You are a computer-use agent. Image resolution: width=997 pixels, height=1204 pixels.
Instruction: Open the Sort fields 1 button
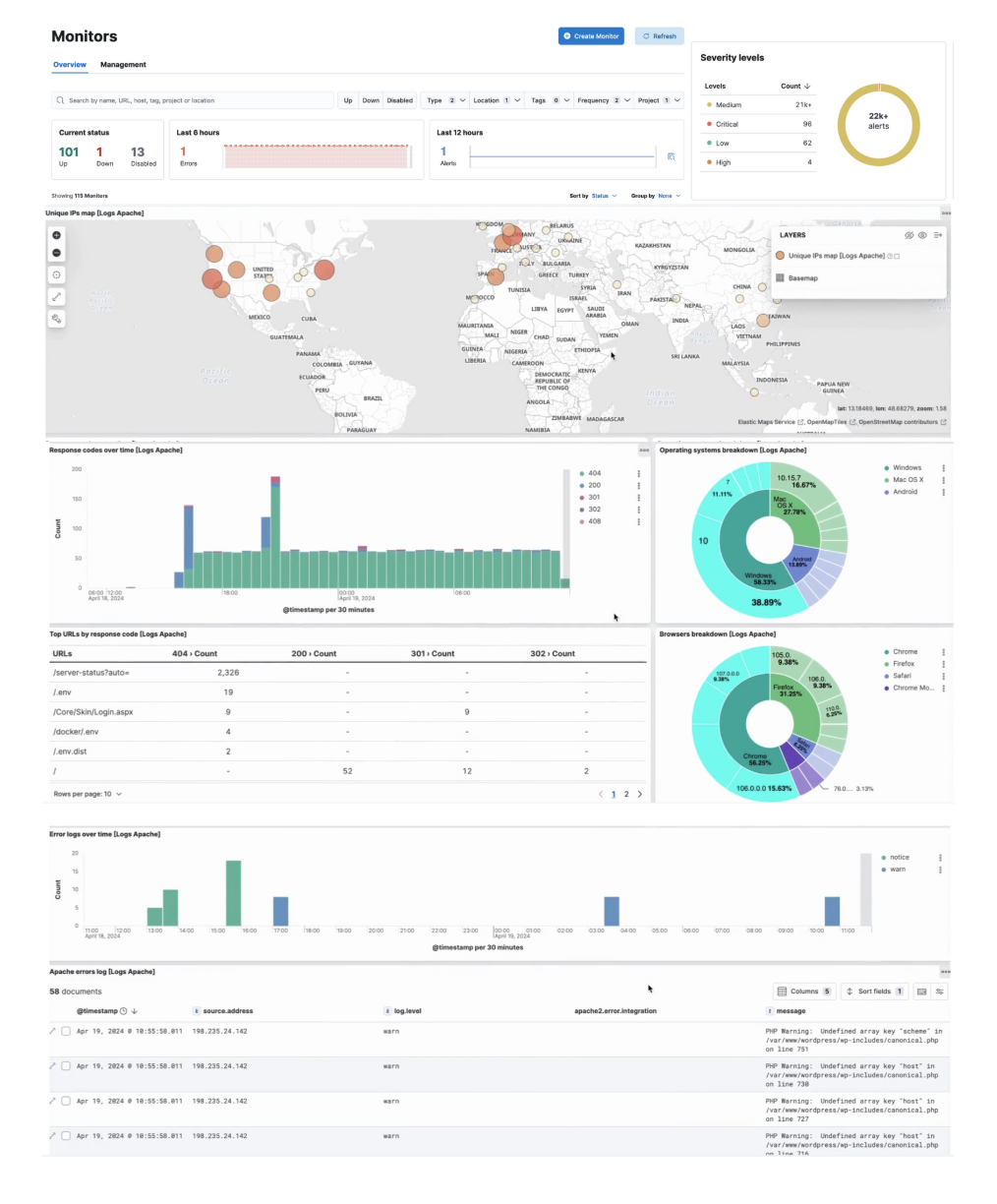pyautogui.click(x=875, y=992)
